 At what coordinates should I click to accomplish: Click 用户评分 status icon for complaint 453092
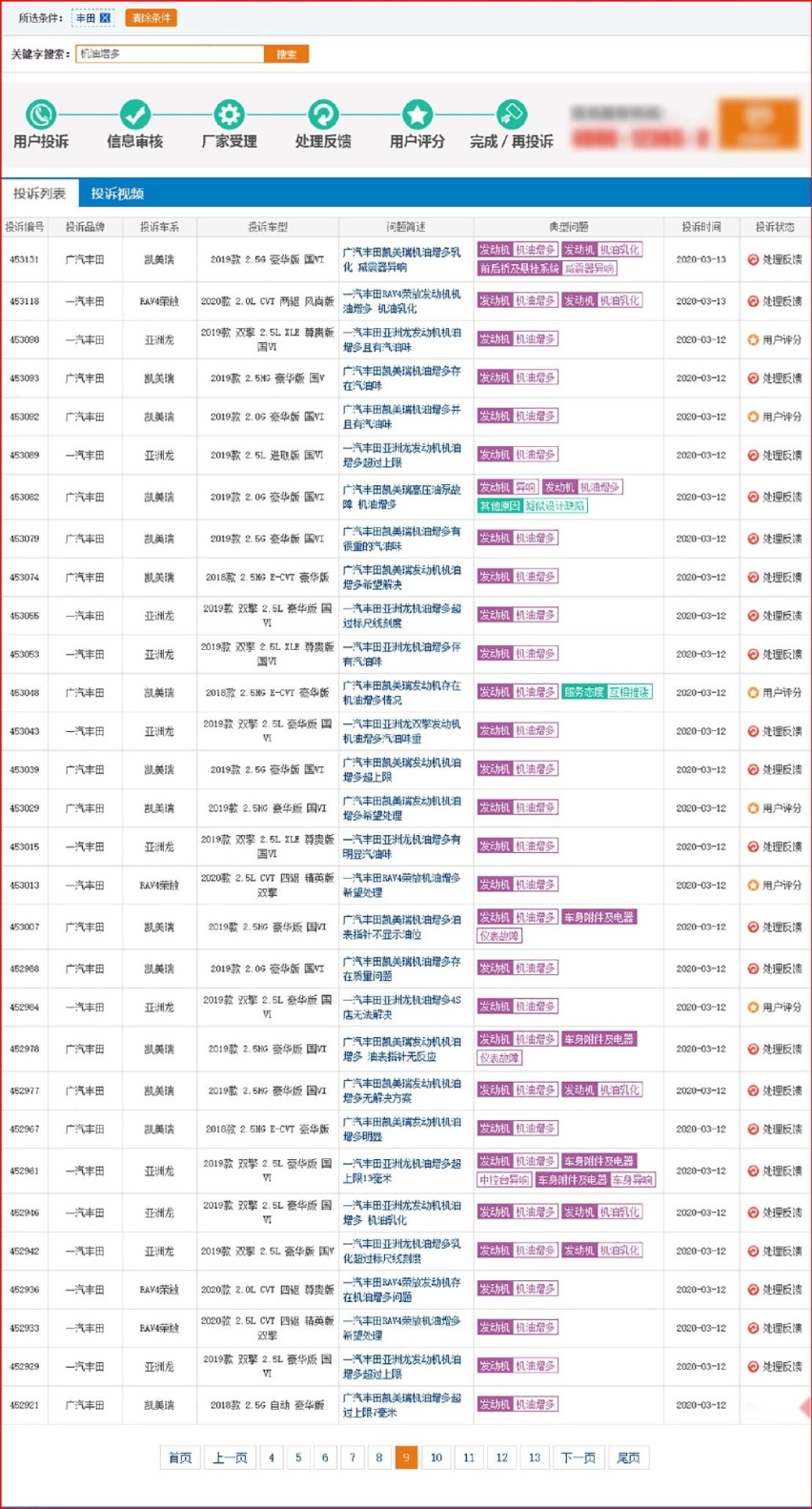coord(753,418)
